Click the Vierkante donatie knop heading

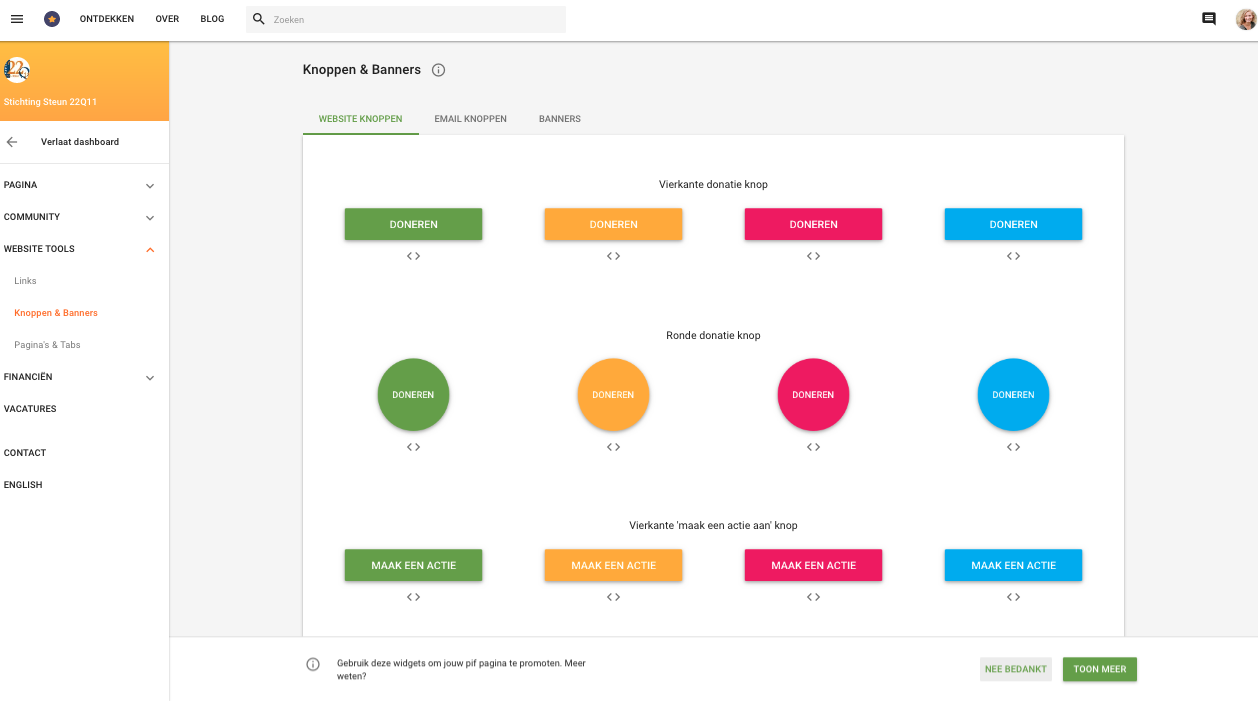713,184
